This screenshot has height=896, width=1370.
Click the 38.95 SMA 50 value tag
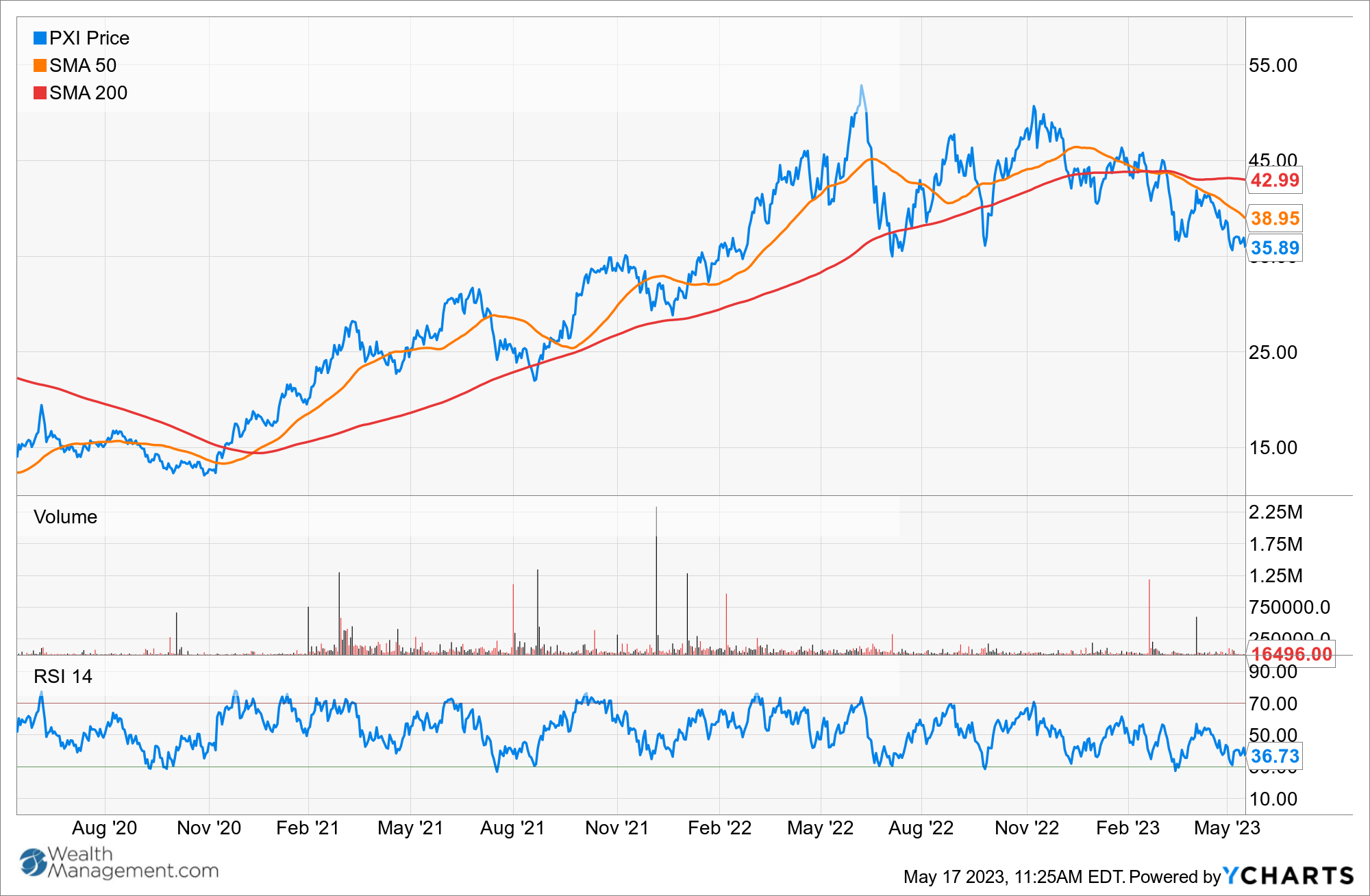pos(1274,219)
